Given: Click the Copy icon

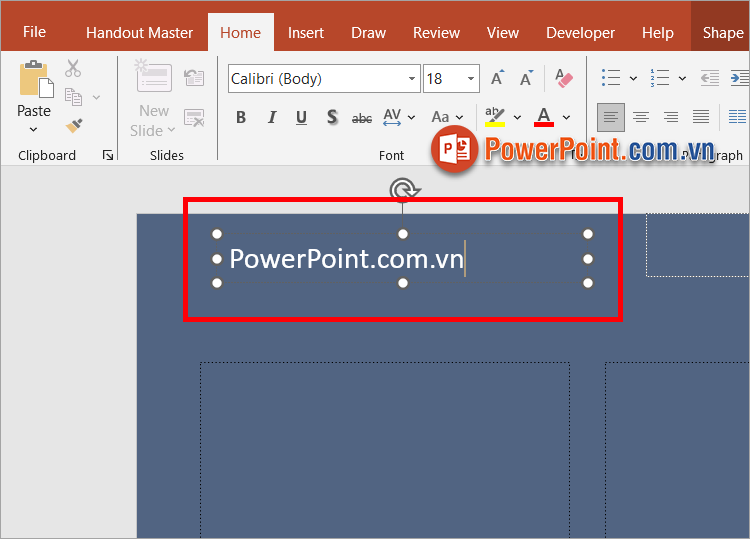Looking at the screenshot, I should pyautogui.click(x=73, y=97).
